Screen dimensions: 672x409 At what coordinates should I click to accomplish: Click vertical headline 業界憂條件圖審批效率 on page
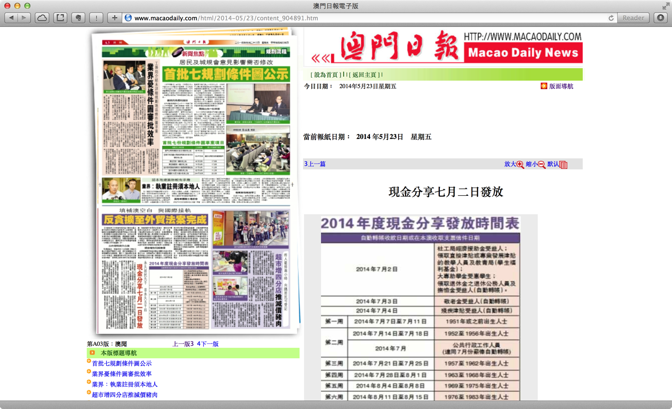point(150,105)
